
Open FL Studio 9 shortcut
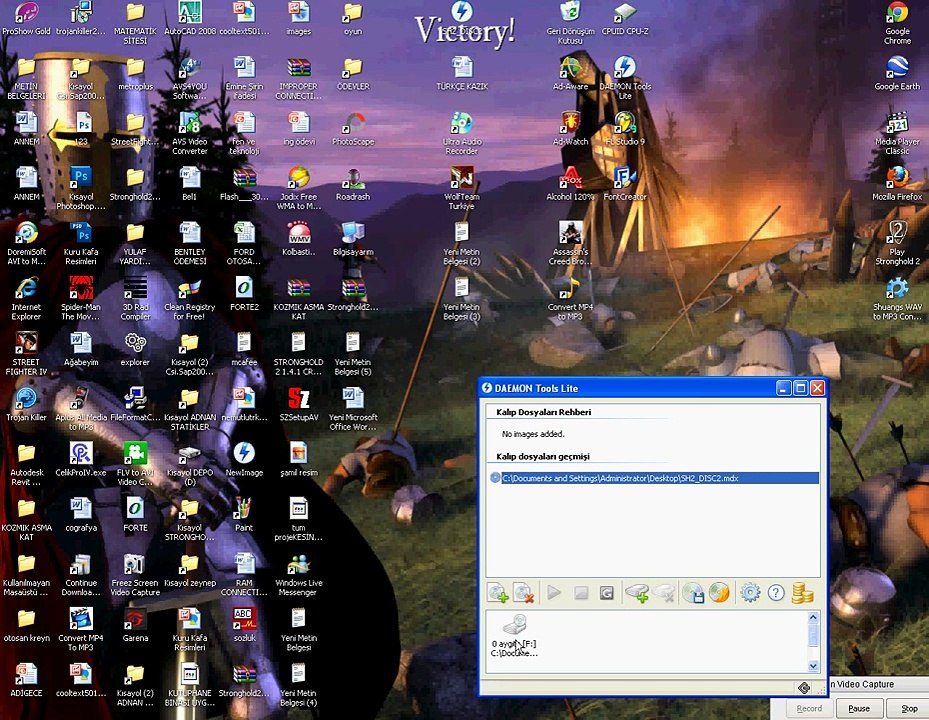click(x=625, y=129)
